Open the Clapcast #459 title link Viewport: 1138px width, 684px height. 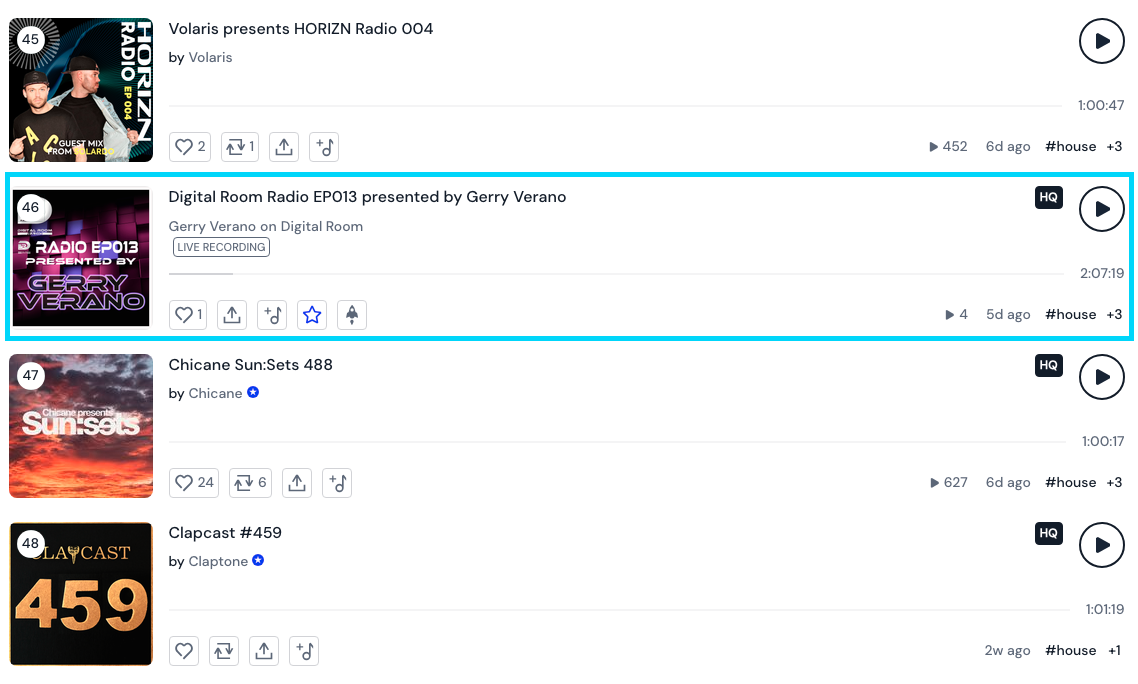click(x=225, y=533)
